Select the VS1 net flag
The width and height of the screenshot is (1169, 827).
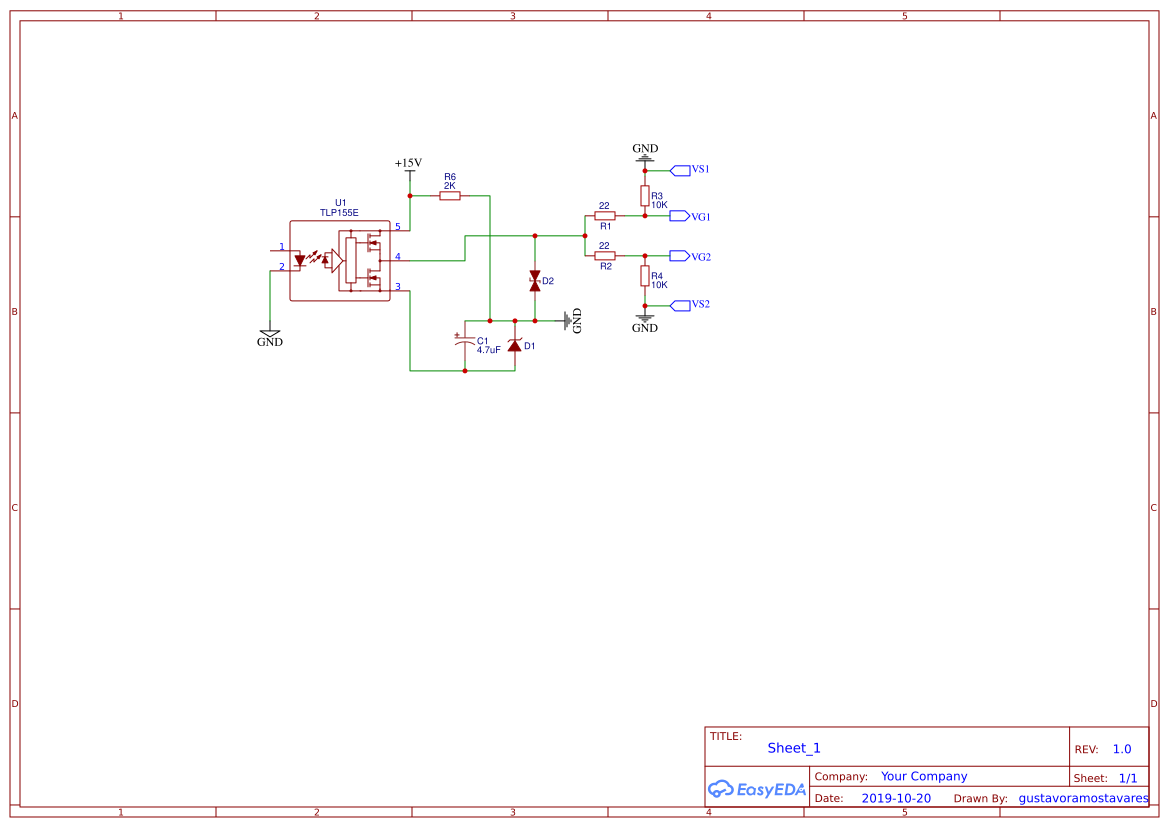pyautogui.click(x=685, y=170)
